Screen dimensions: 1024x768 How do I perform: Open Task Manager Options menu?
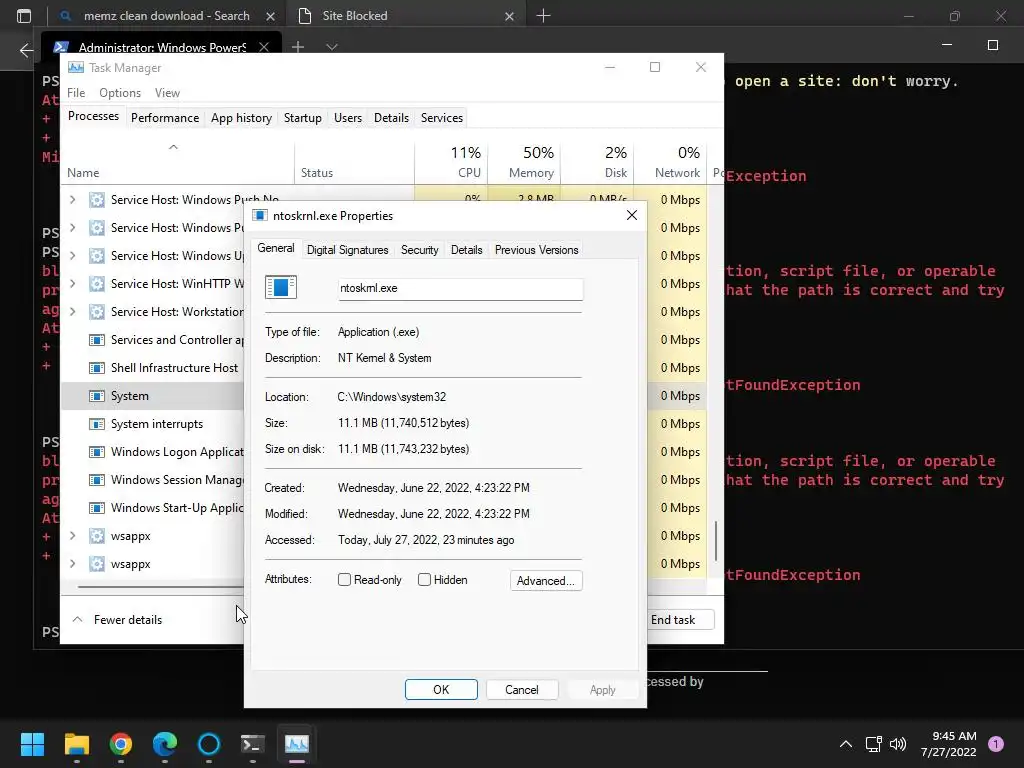(x=120, y=93)
